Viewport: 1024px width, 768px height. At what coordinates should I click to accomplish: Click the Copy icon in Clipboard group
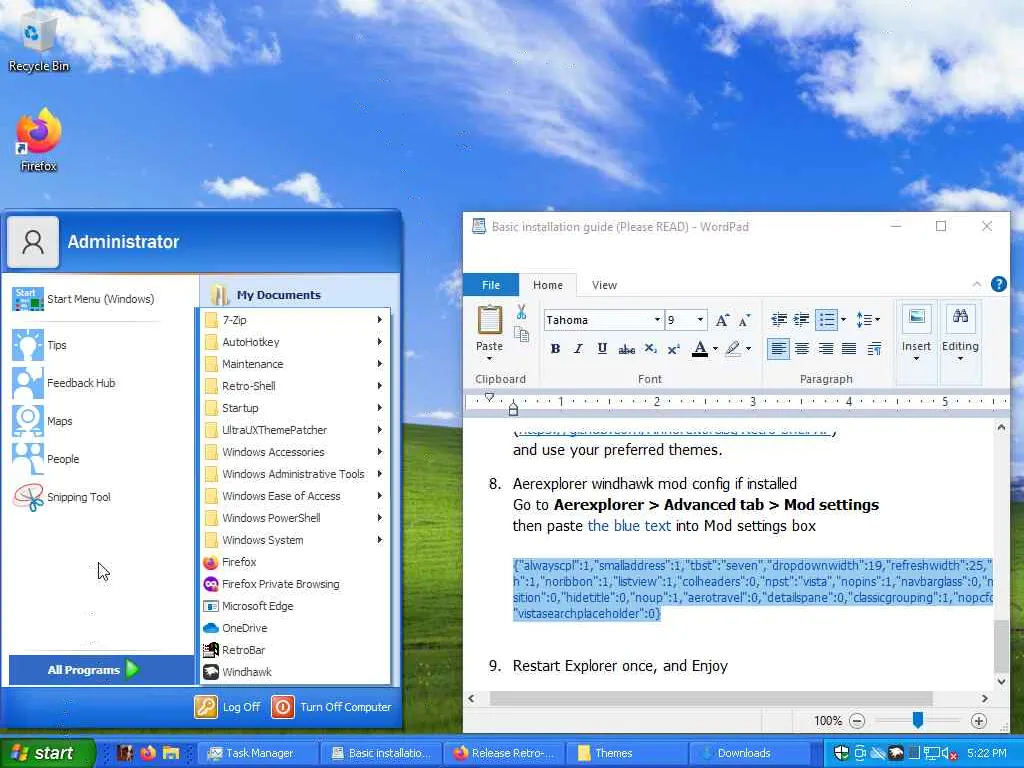tap(521, 335)
